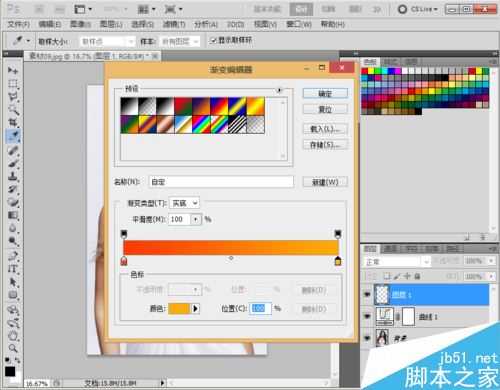Viewport: 500px width, 390px height.
Task: Click the Load (L) button
Action: tap(325, 129)
